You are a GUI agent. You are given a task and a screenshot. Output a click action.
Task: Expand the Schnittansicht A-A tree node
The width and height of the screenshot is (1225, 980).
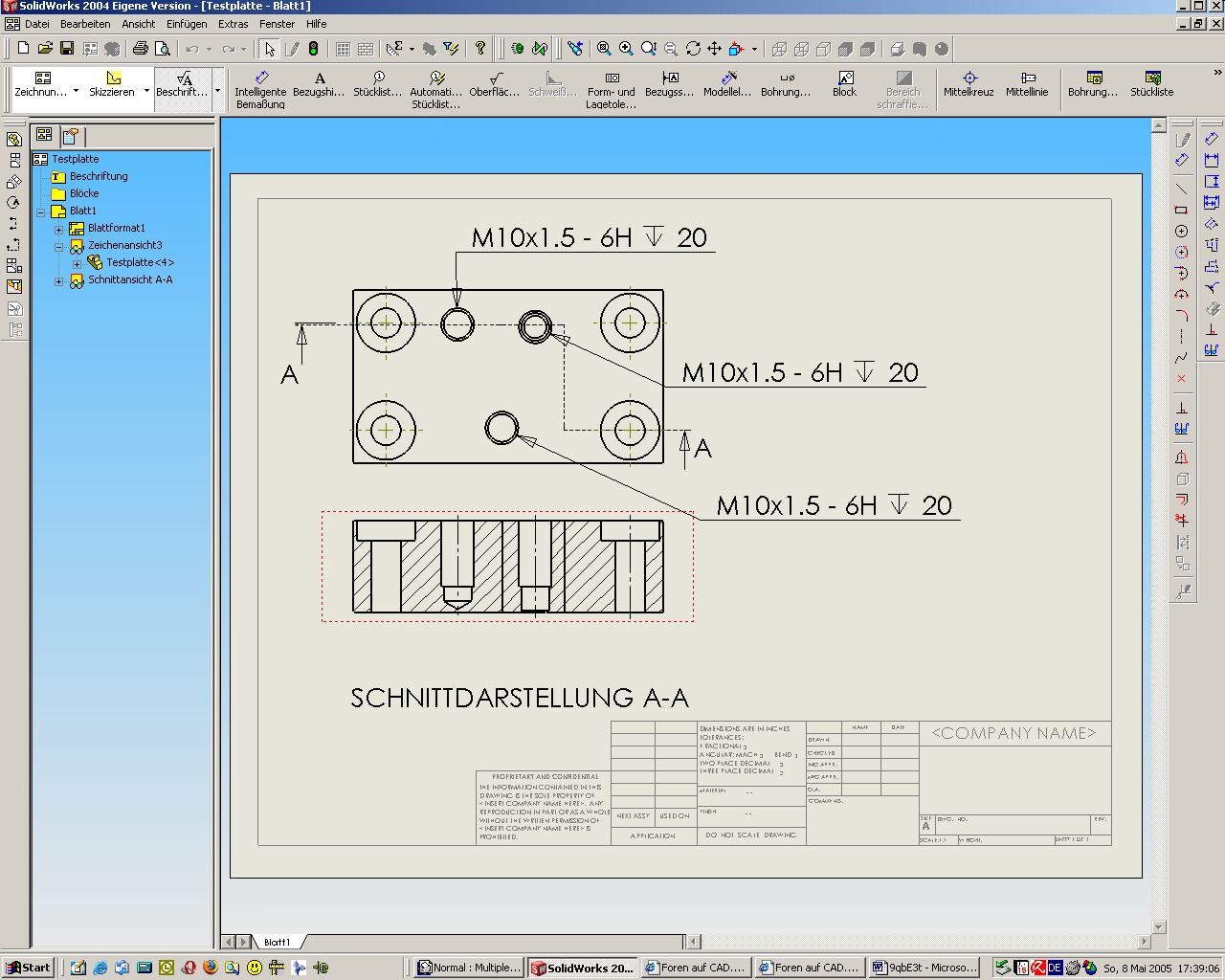coord(58,280)
